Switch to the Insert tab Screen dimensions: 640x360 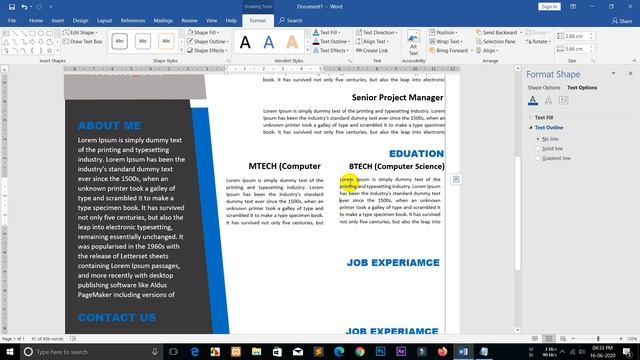[58, 20]
